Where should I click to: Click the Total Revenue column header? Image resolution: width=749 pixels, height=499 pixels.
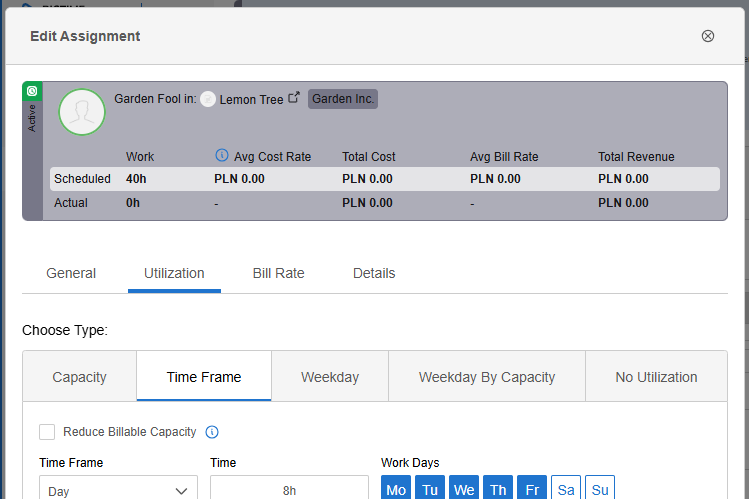pos(636,157)
